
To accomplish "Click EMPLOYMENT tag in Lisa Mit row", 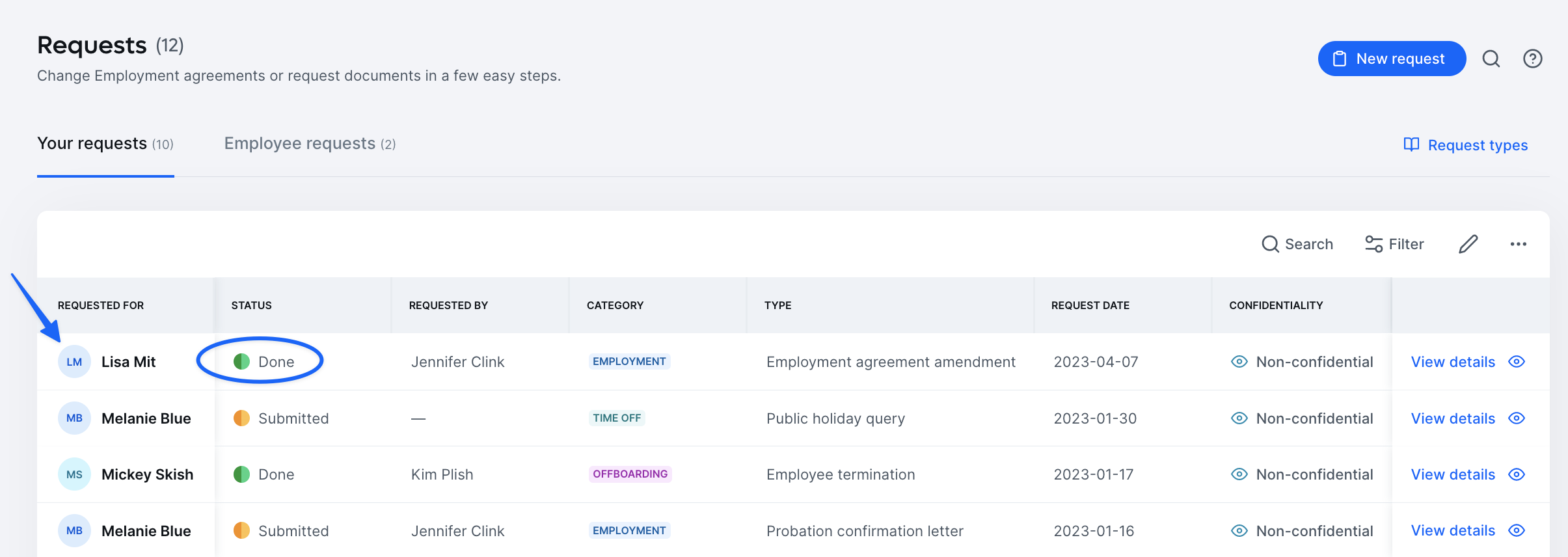I will click(629, 361).
